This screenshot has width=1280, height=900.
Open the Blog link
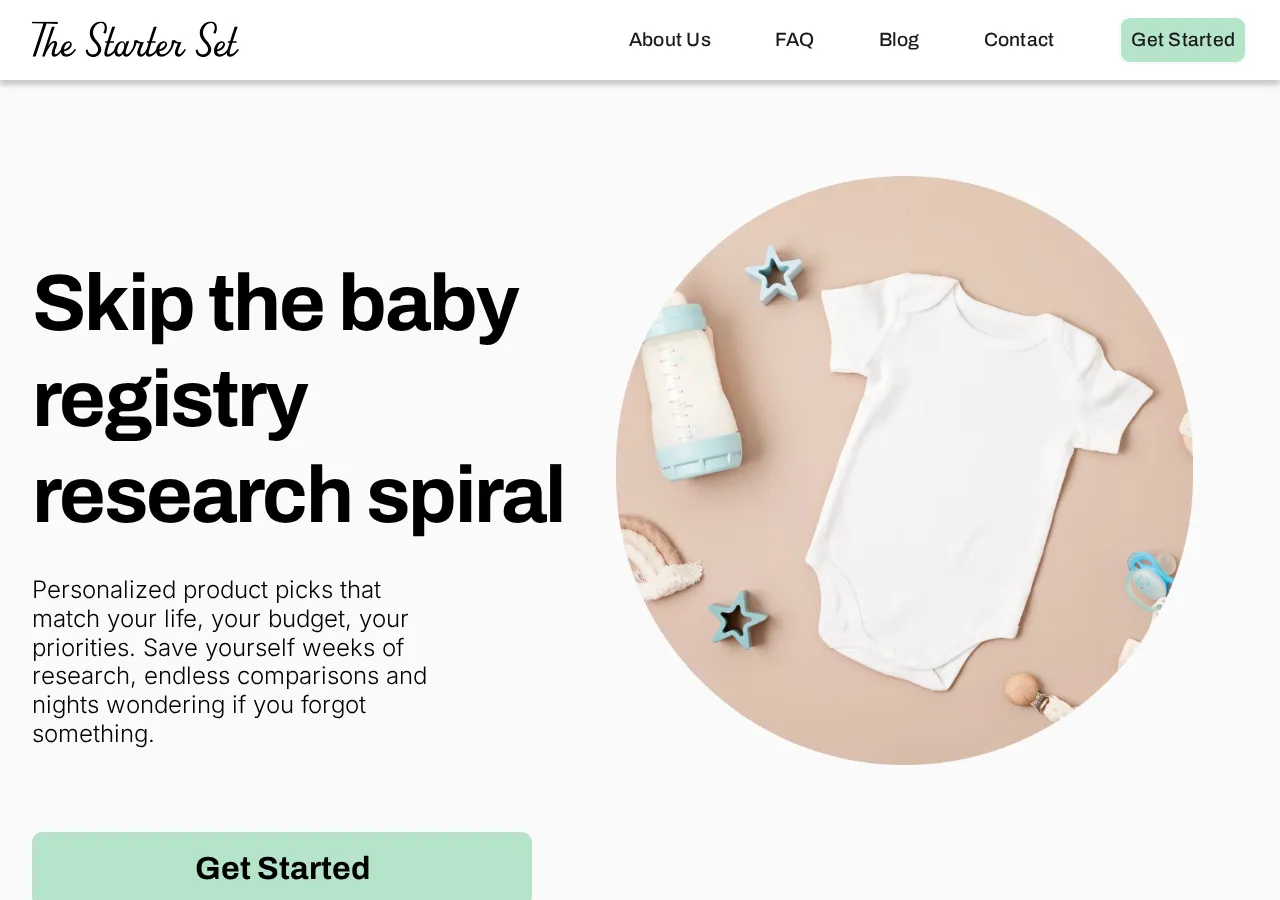click(x=899, y=40)
